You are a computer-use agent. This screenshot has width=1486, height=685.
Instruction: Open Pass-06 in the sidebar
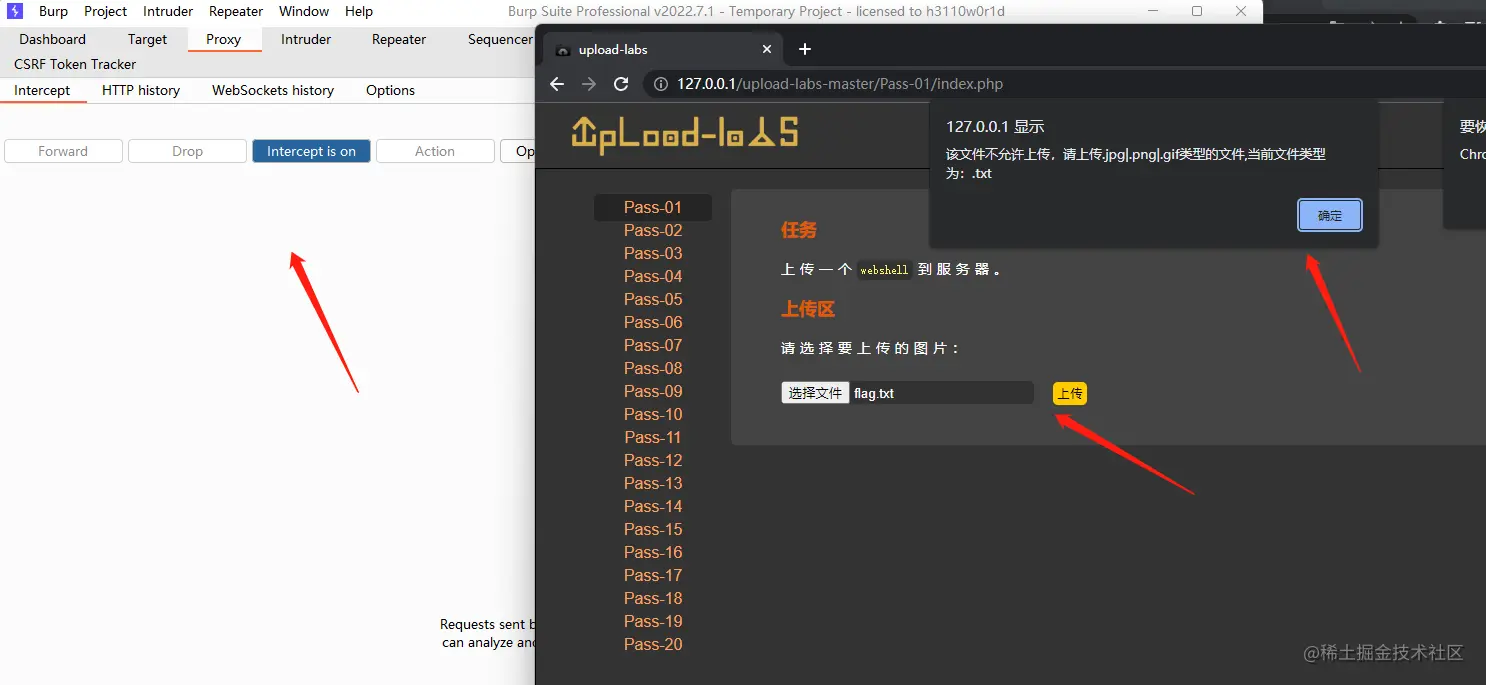pos(653,322)
